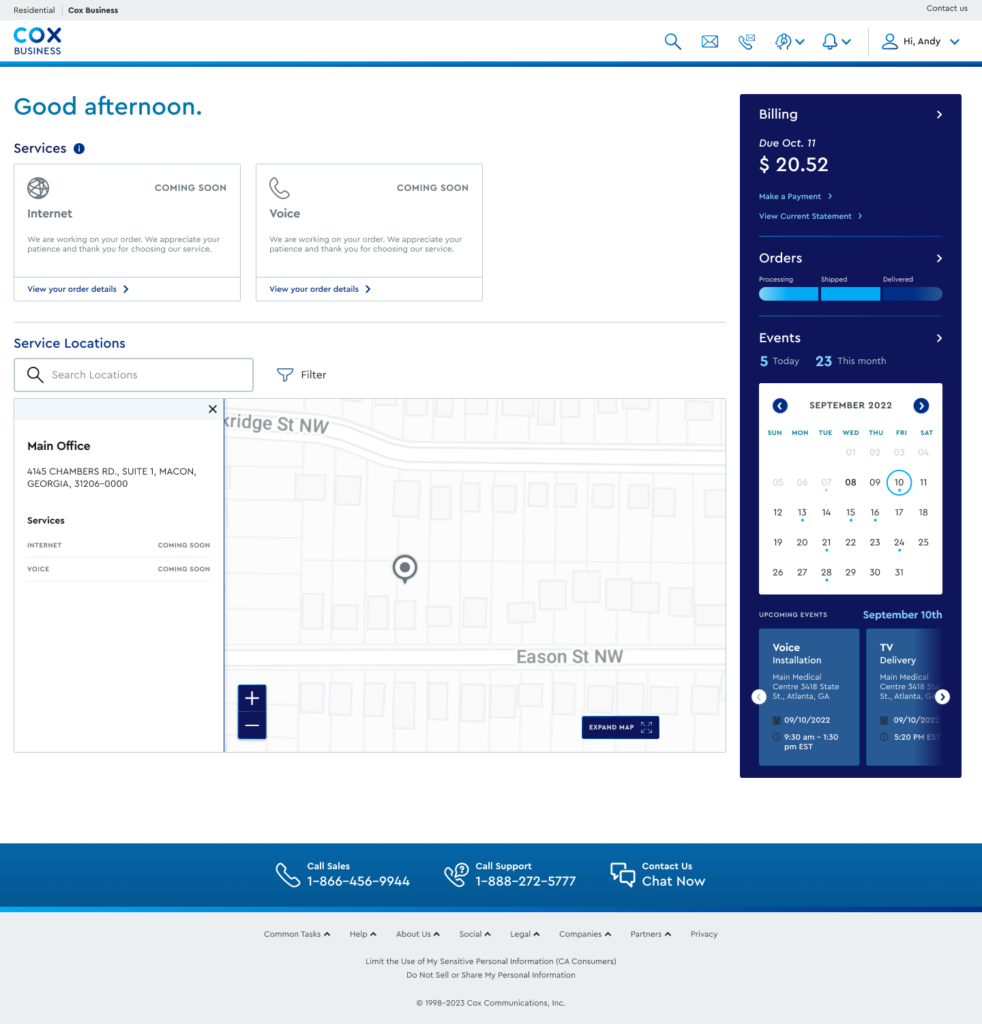
Task: Go to next month in calendar
Action: tap(921, 406)
